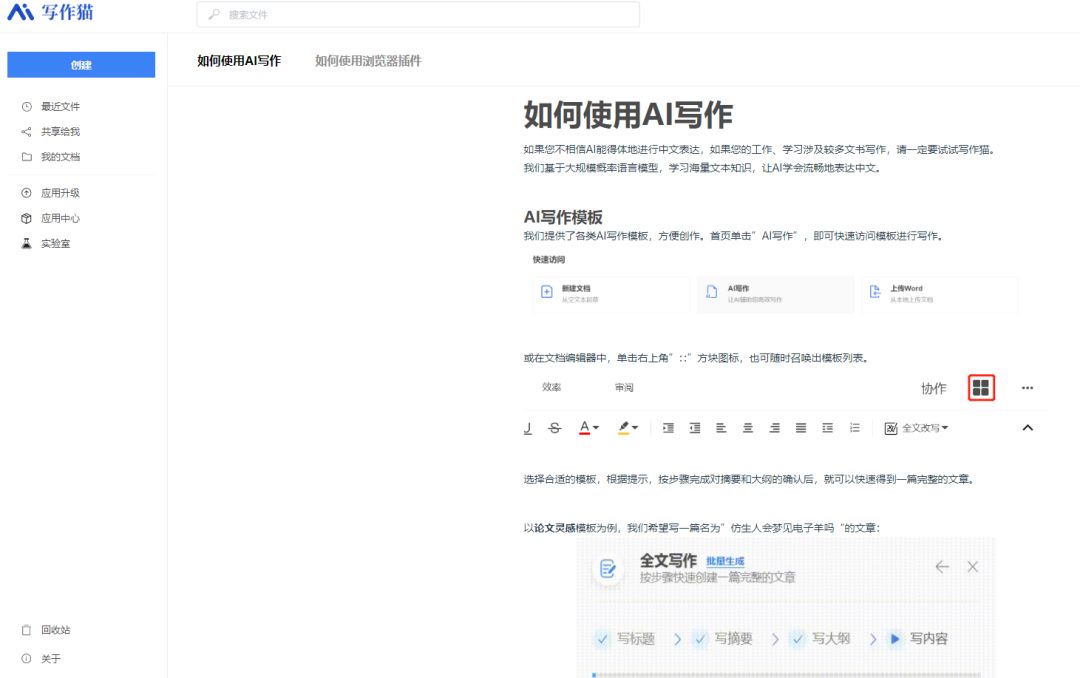Select the 写标题 step
Viewport: 1080px width, 678px height.
click(625, 639)
